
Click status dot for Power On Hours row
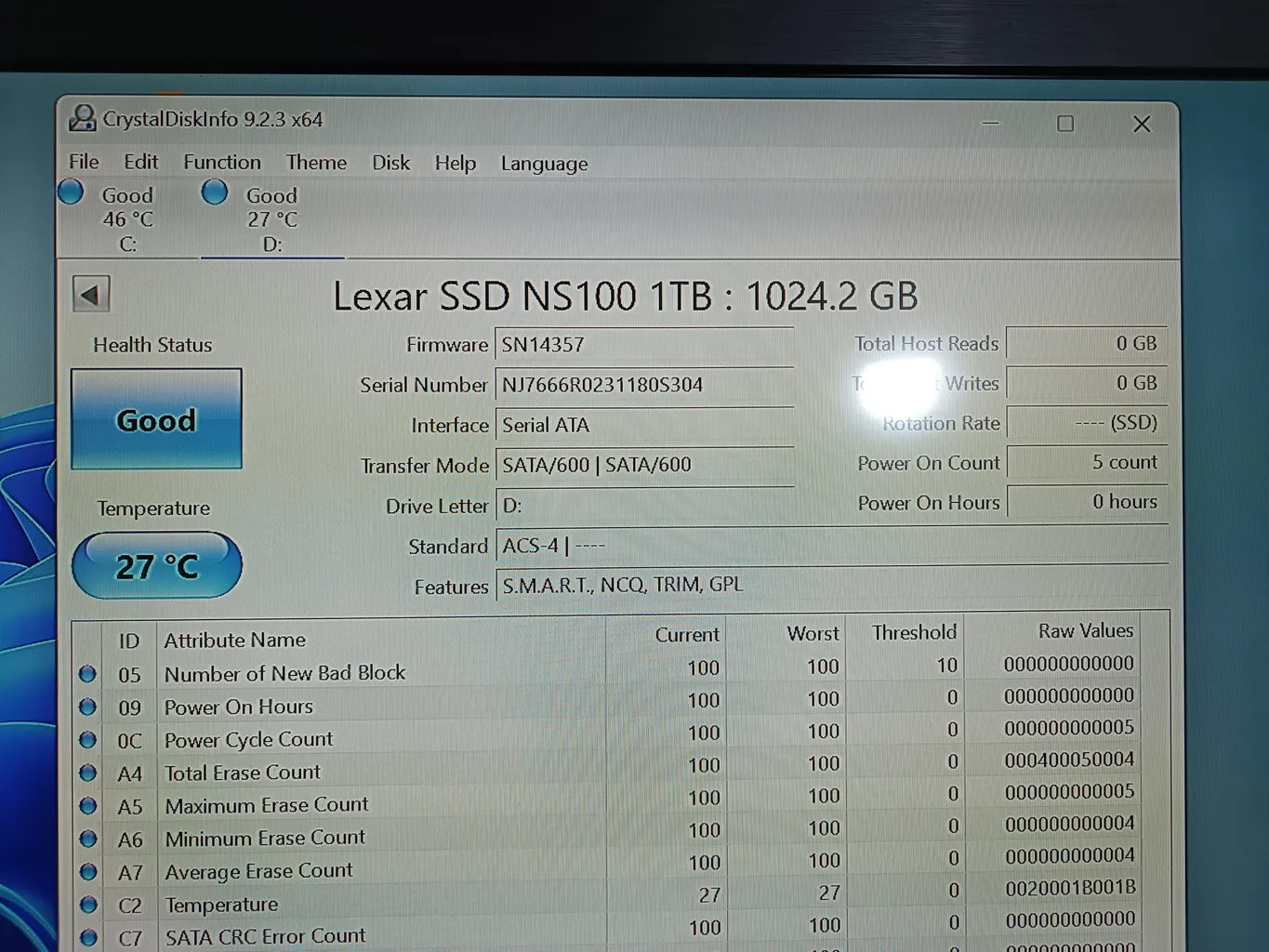tap(87, 707)
